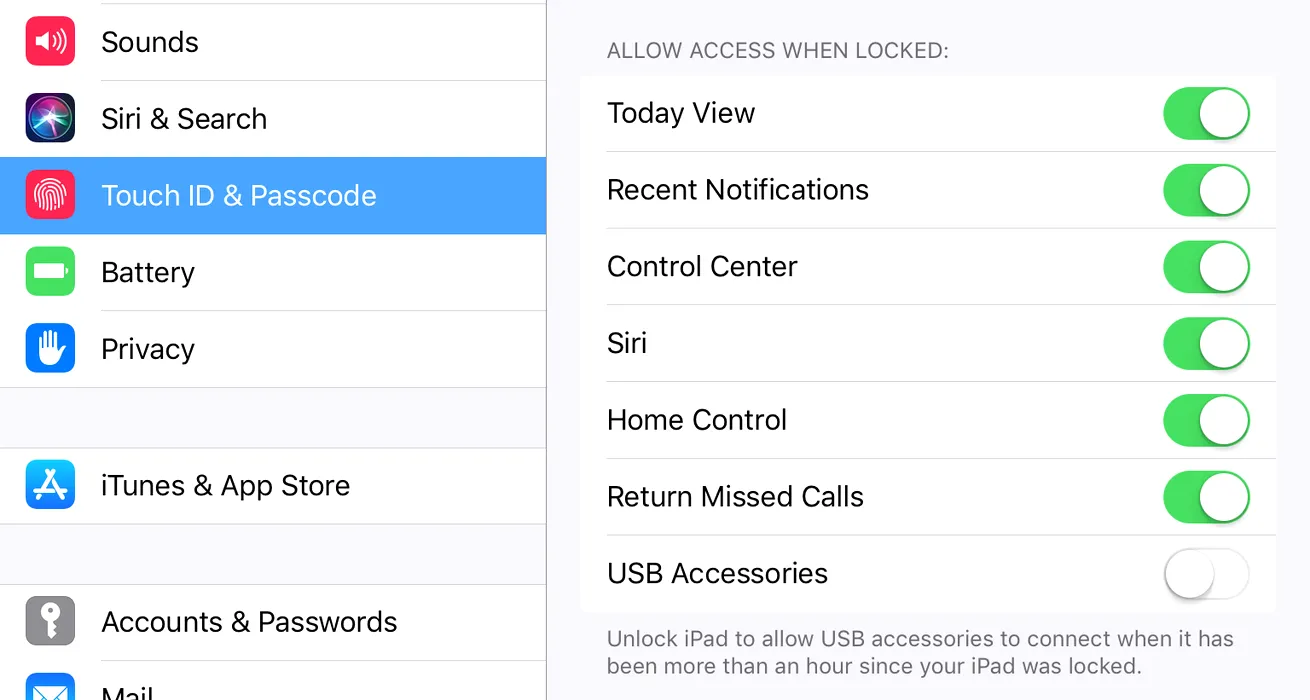Tap the Sounds speaker icon
The width and height of the screenshot is (1310, 700).
click(50, 42)
